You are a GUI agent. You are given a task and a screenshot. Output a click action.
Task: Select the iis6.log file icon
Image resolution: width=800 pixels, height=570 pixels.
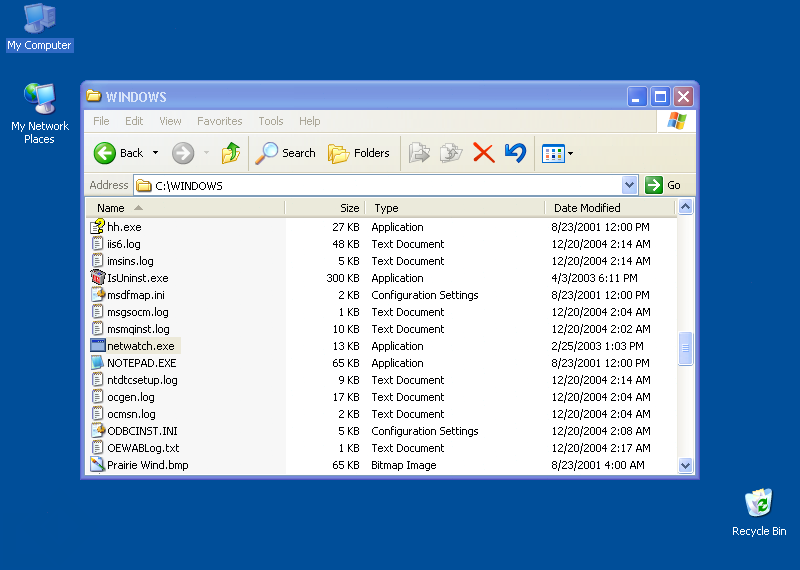coord(97,244)
